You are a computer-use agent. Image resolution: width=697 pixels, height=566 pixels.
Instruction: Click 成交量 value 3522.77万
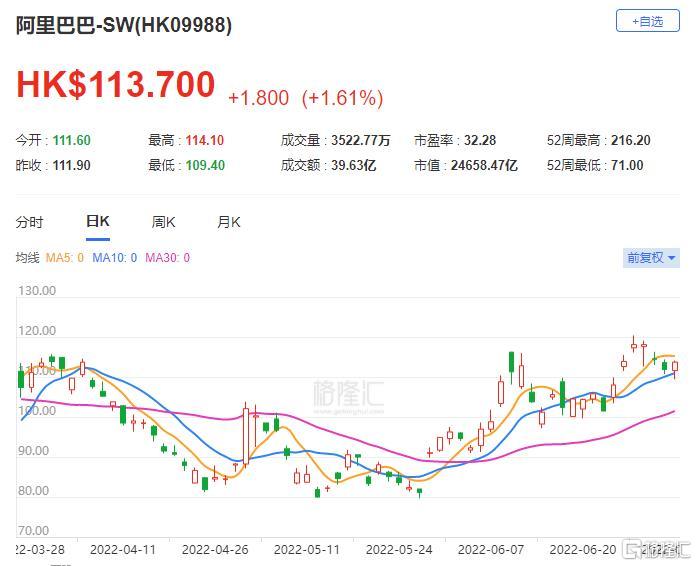(x=361, y=140)
